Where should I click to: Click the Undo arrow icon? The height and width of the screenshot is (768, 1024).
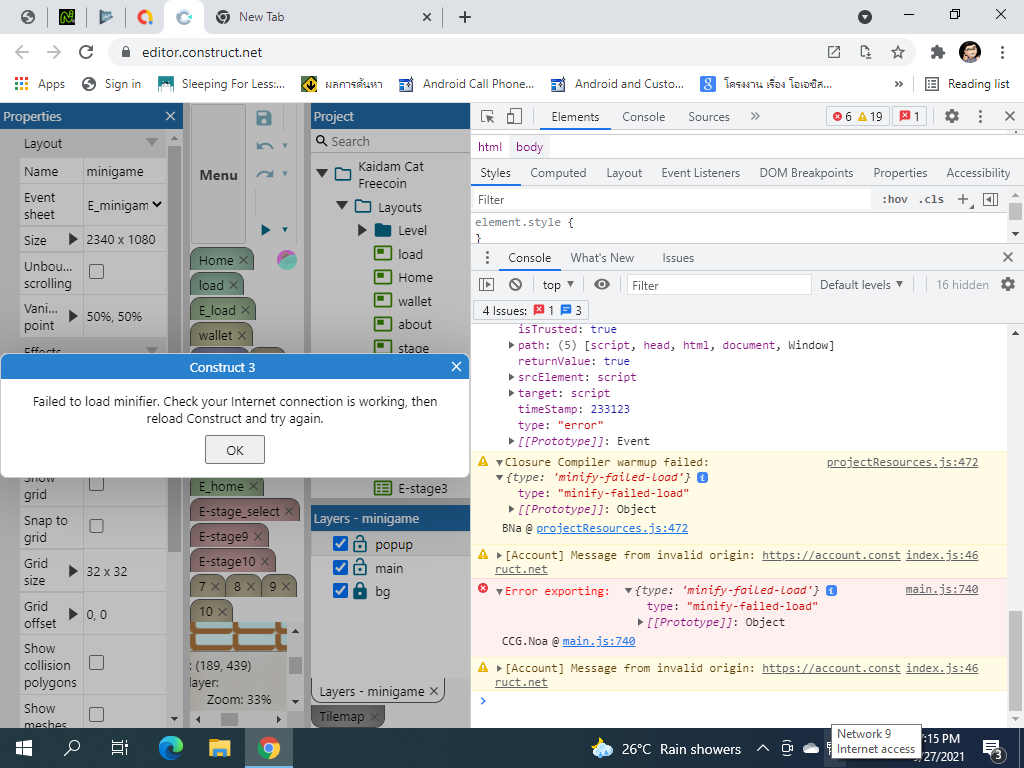click(264, 146)
